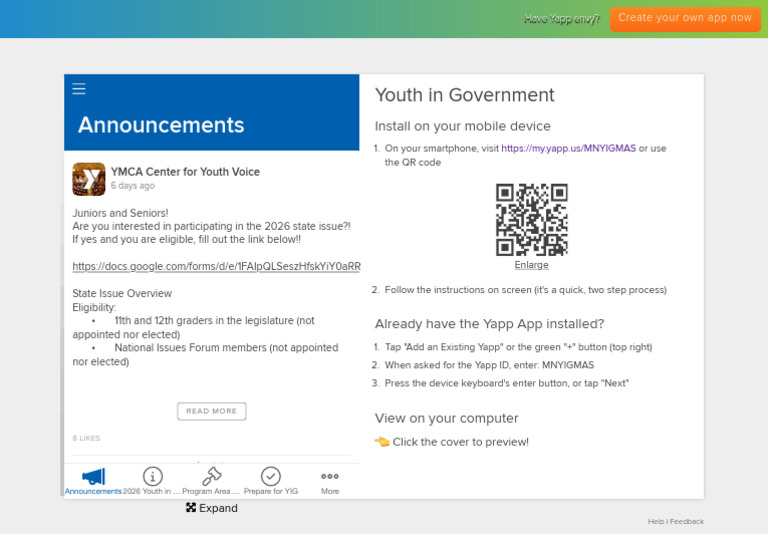Select the Announcements megaphone tab icon
This screenshot has height=534, width=768.
pos(93,476)
